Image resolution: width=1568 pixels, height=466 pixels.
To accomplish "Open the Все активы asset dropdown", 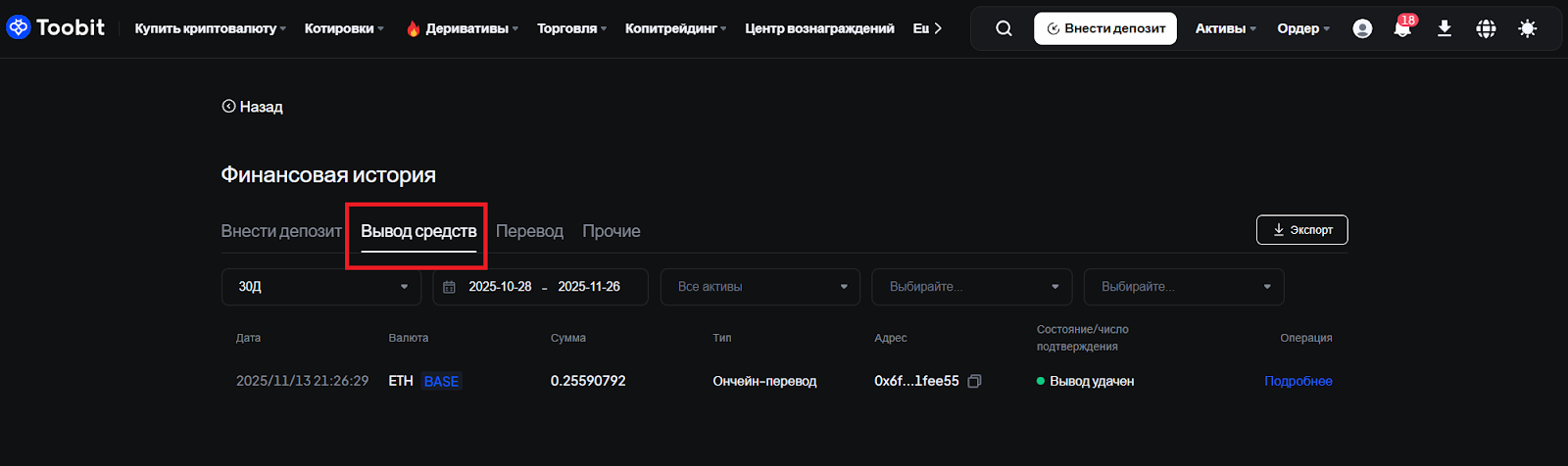I will (x=760, y=287).
